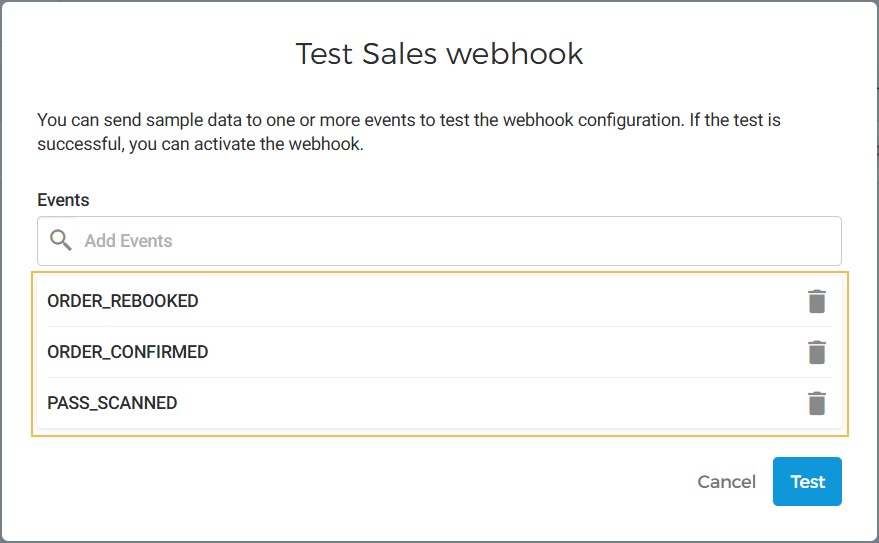Delete the ORDER_REBOOKED event using its trash icon
This screenshot has height=543, width=879.
tap(817, 301)
